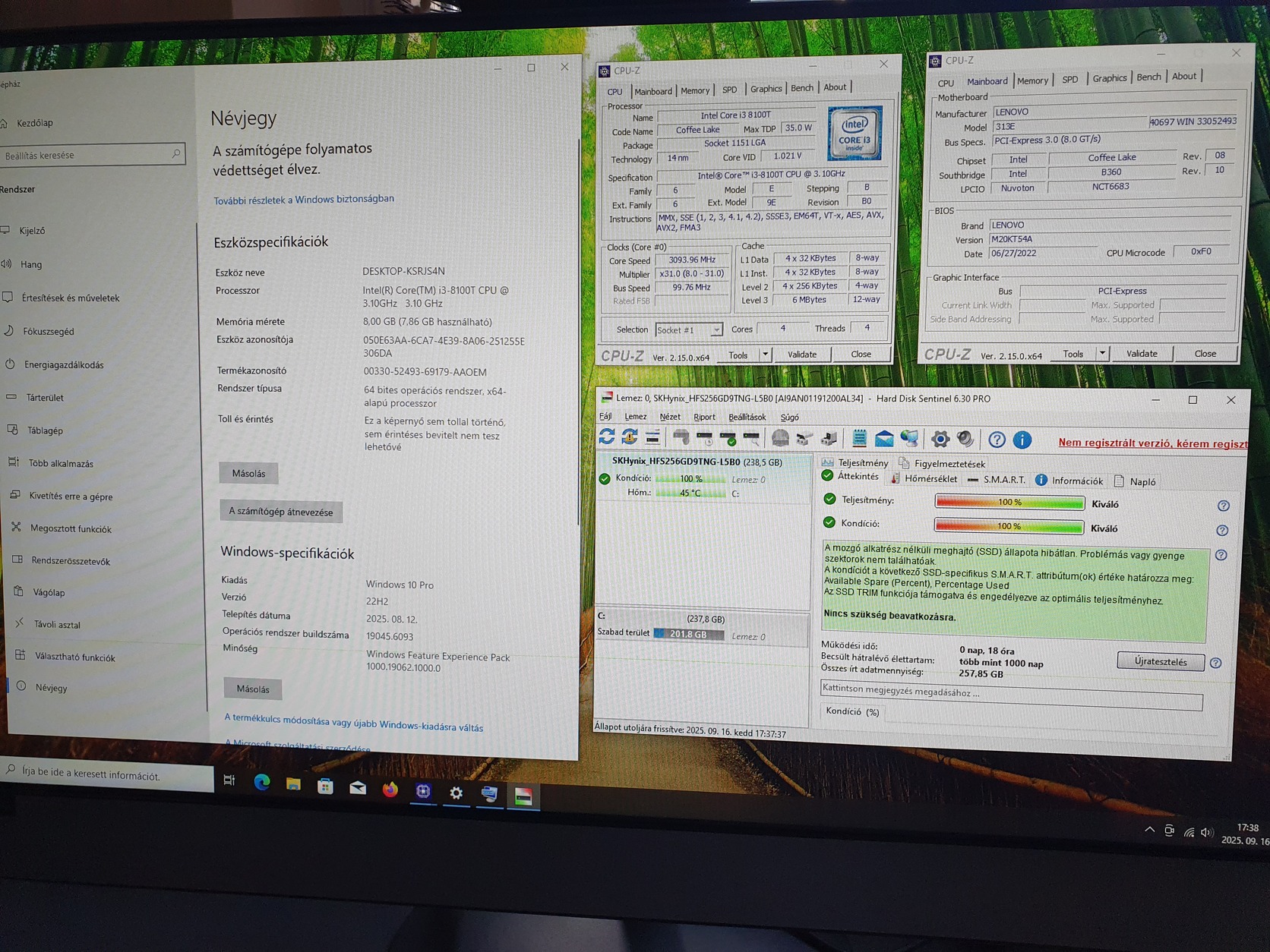
Task: Switch to the Napló tab
Action: tap(1135, 481)
